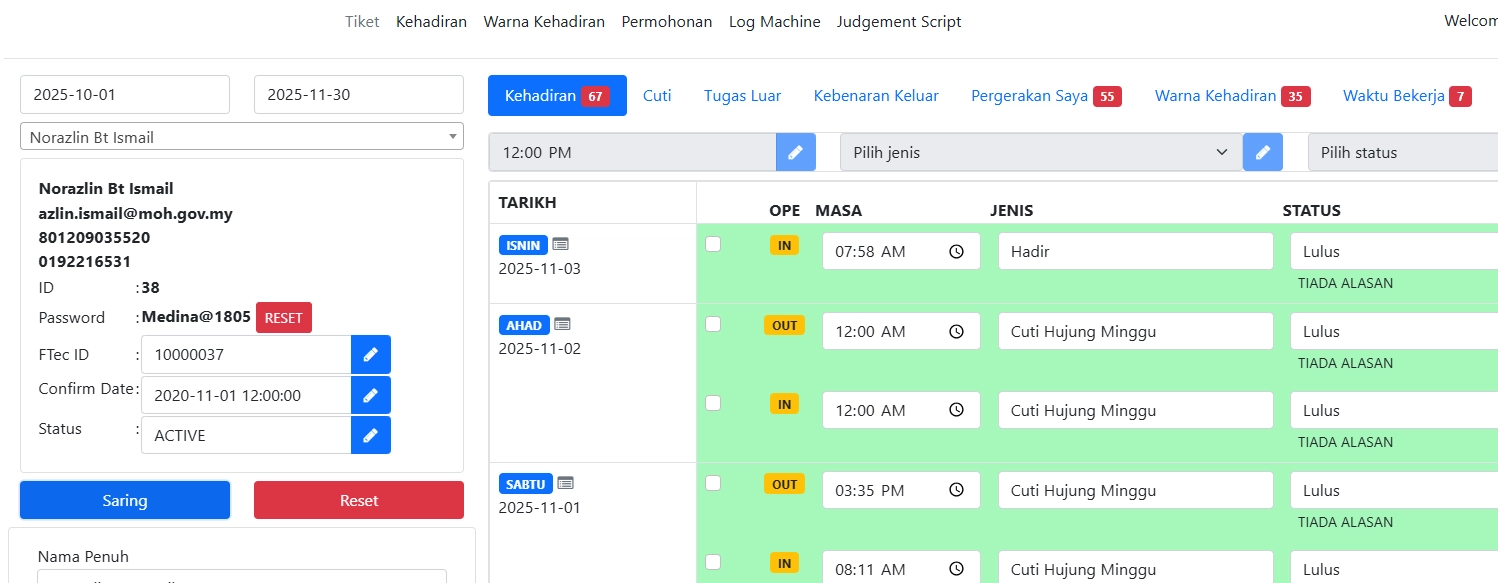Check the box for the 2025-11-02 OUT row
1498x583 pixels.
click(713, 324)
